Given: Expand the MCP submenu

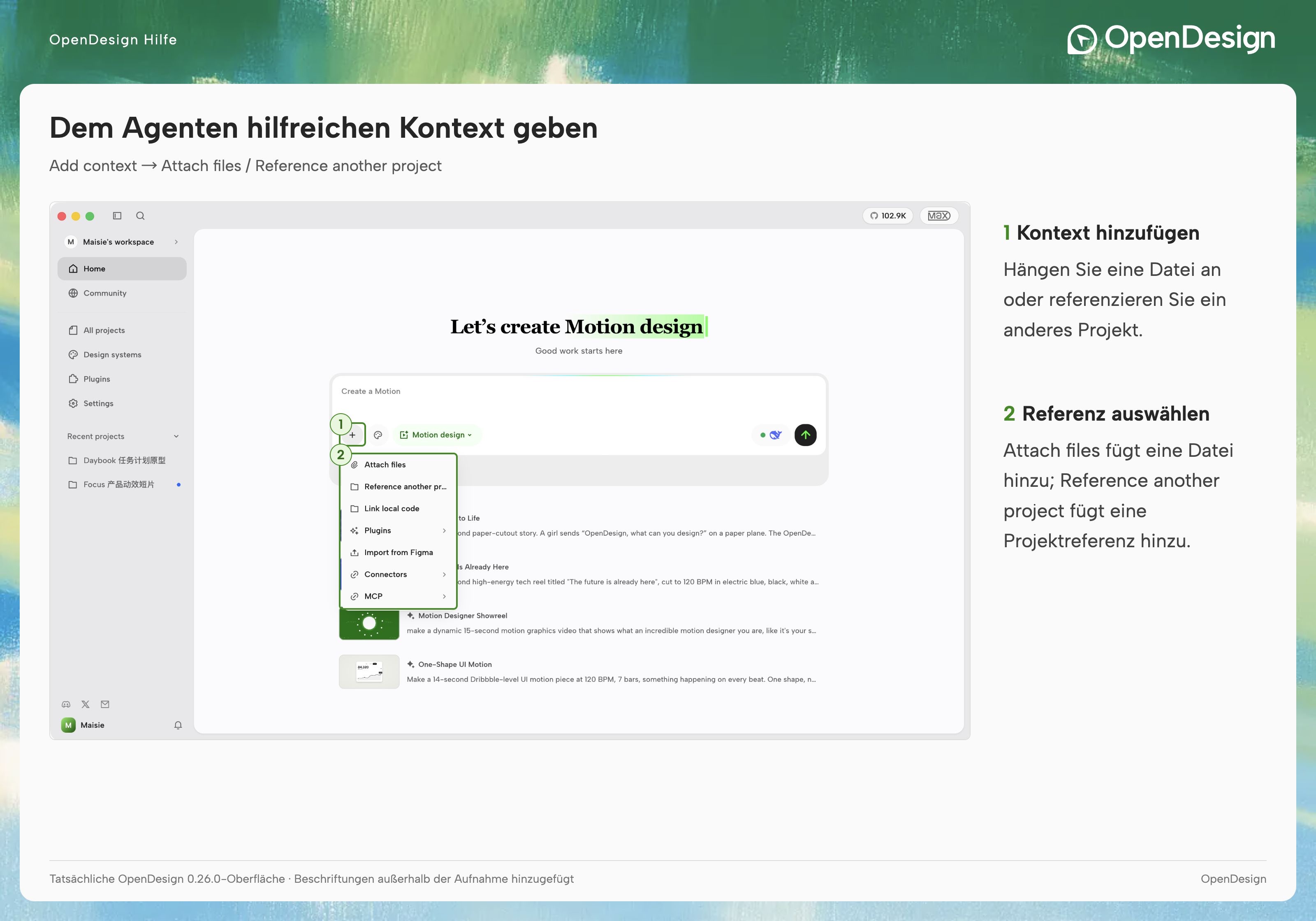Looking at the screenshot, I should [399, 596].
